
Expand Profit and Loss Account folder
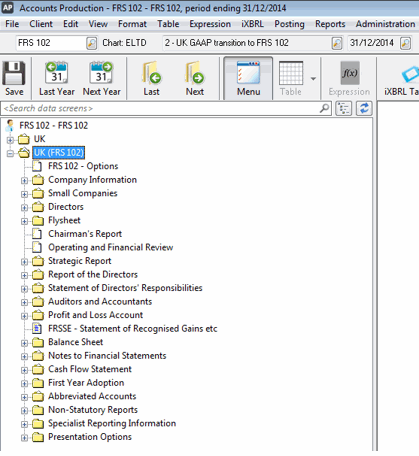click(24, 316)
